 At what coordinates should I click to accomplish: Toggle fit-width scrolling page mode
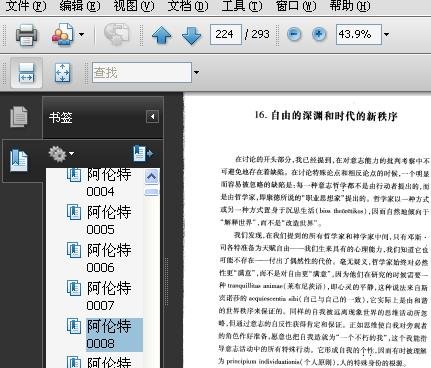(26, 72)
